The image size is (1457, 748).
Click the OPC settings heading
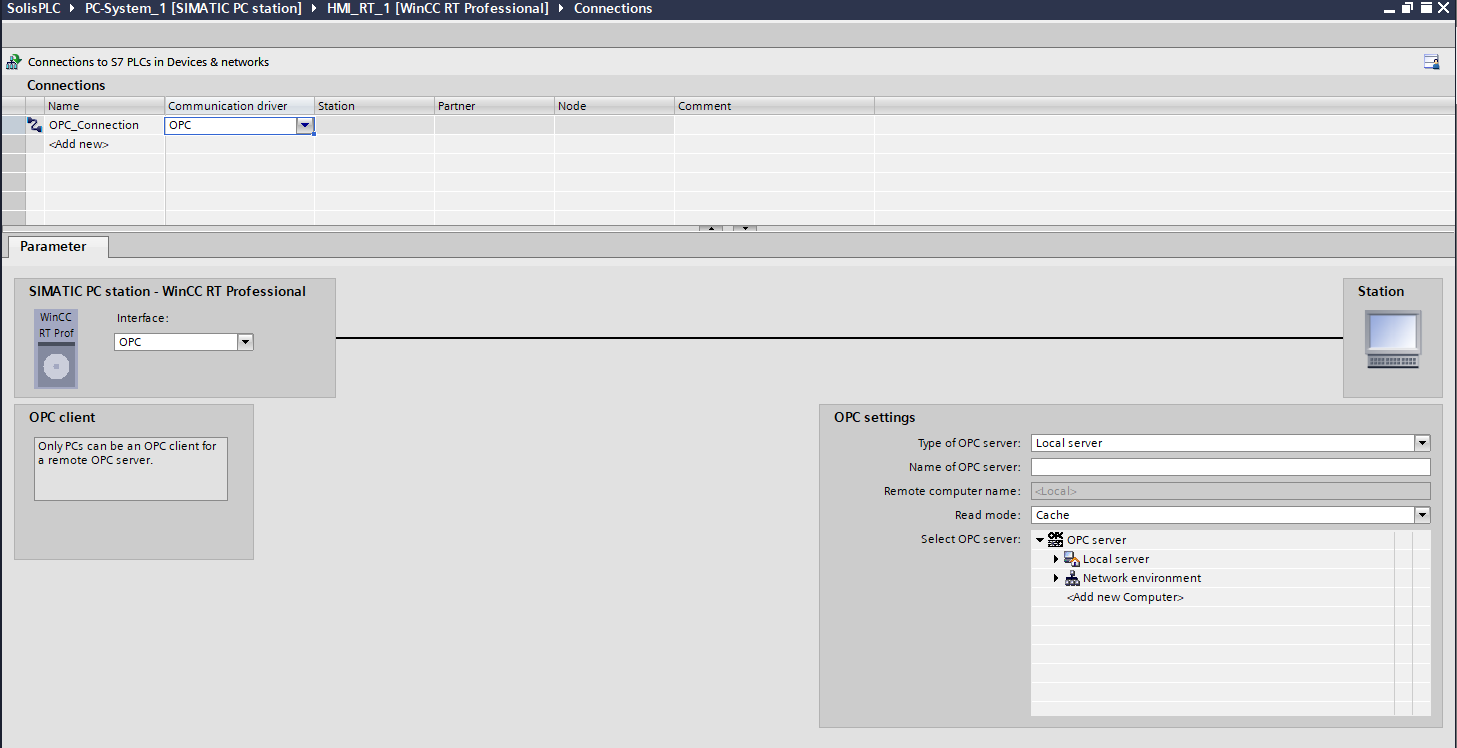pos(874,417)
